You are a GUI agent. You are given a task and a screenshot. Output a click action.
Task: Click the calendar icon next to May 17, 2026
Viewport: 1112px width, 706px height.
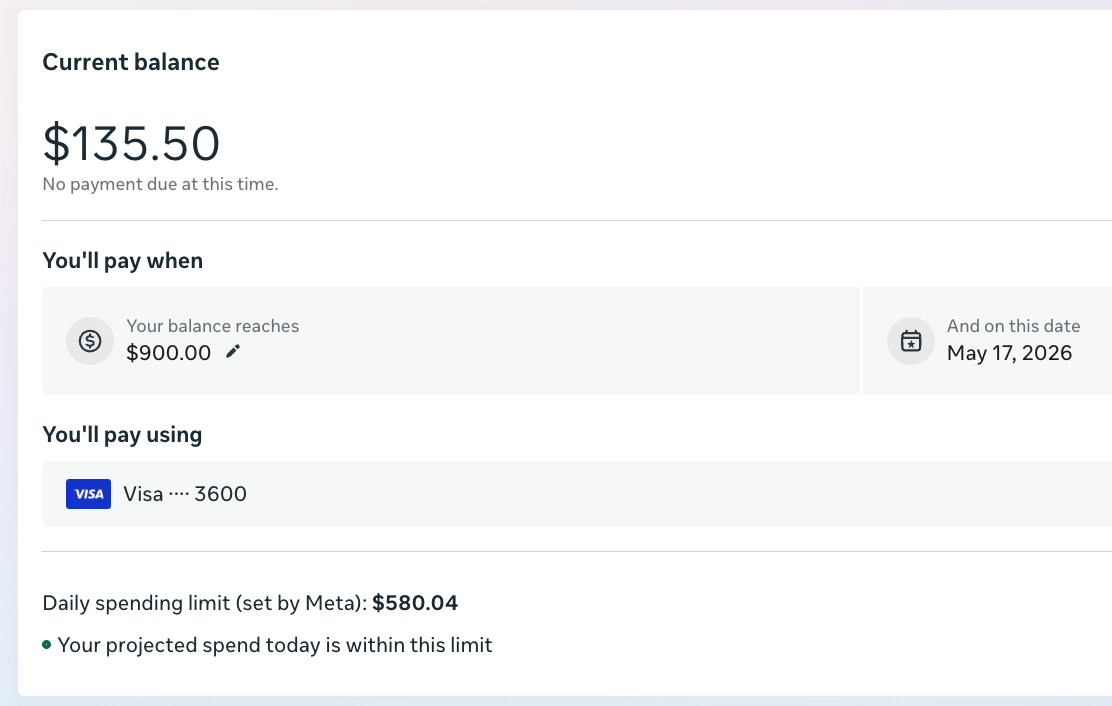coord(910,340)
